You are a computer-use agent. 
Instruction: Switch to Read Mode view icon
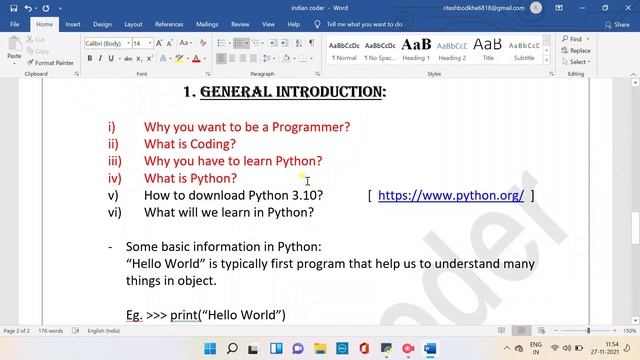tap(501, 330)
